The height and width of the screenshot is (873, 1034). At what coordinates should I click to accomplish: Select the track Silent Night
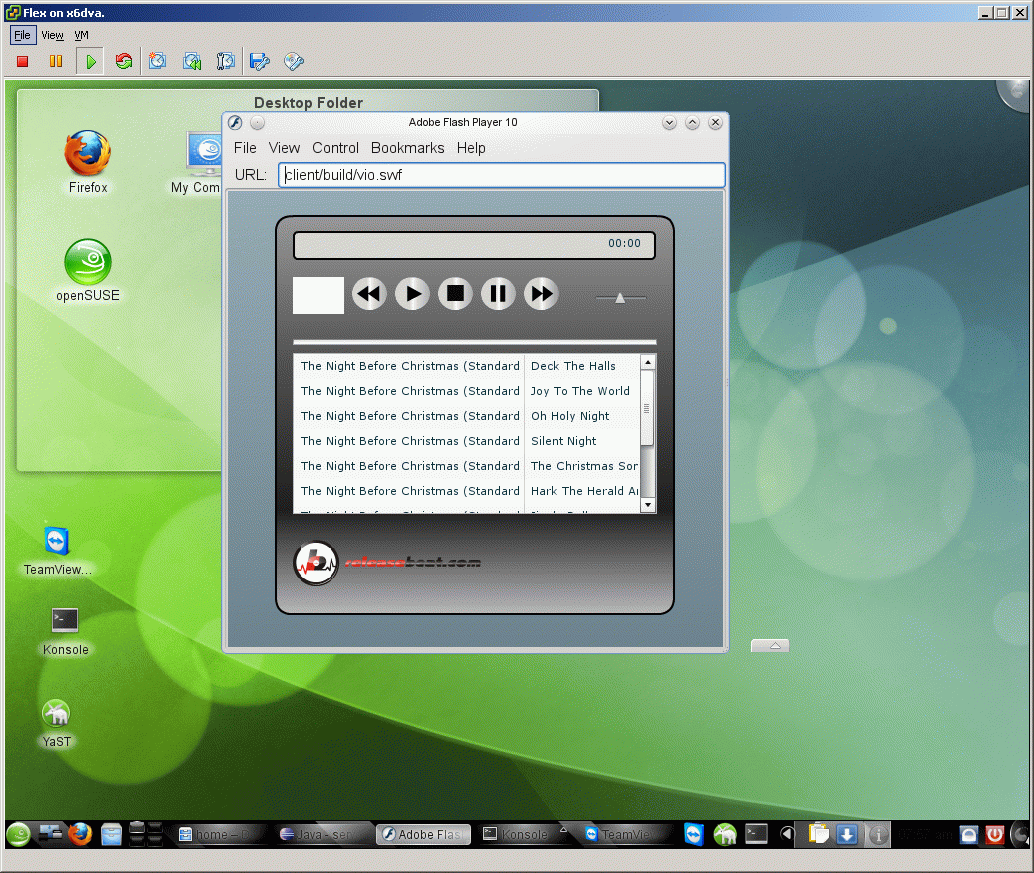click(564, 441)
